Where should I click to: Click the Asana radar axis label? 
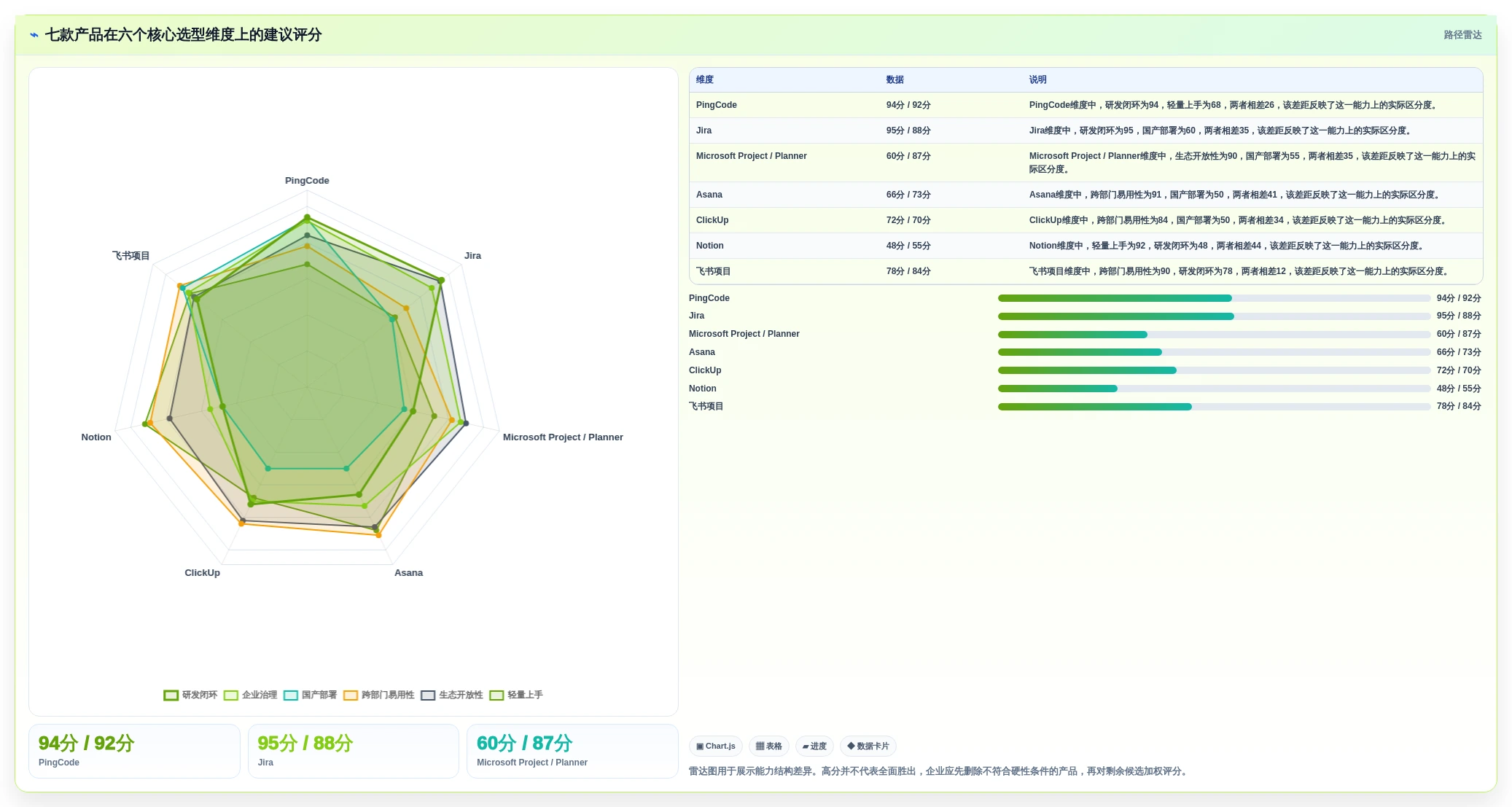(x=408, y=573)
